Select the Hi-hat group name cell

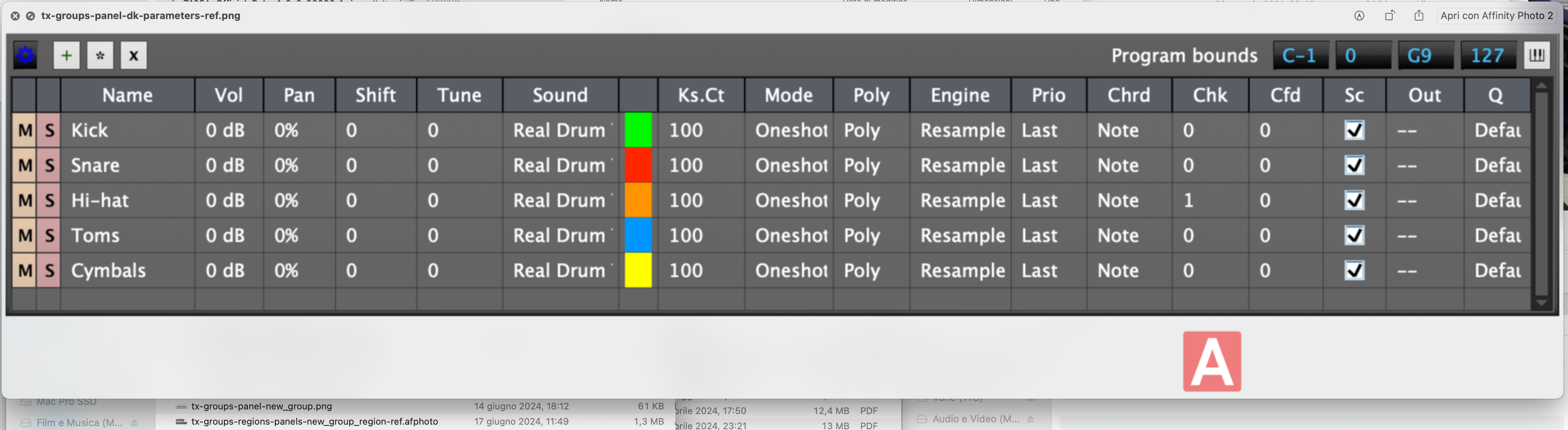[x=128, y=201]
